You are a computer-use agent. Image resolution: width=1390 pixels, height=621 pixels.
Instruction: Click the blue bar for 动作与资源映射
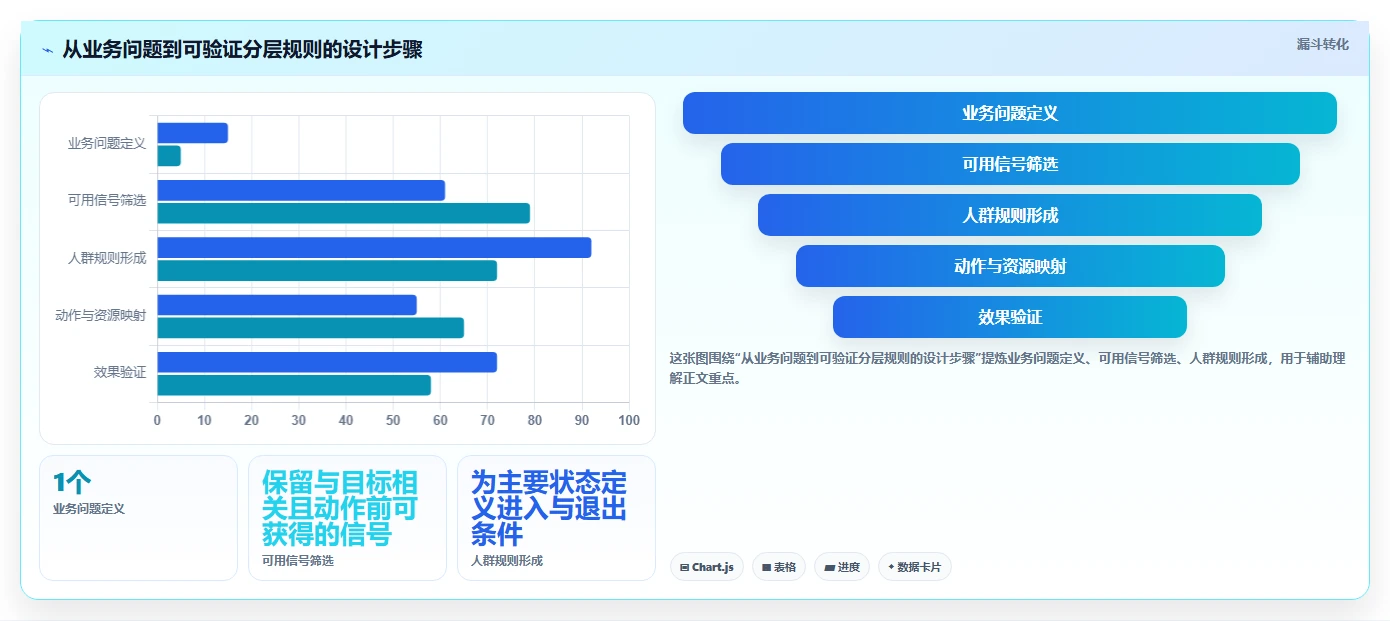tap(287, 305)
